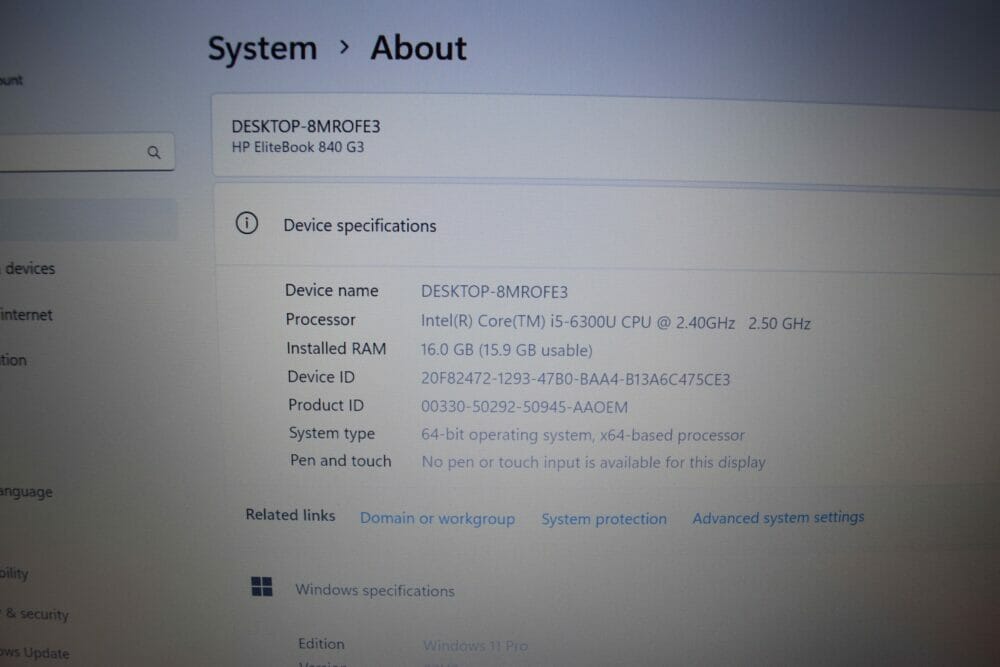
Task: Click the Edition label under Windows specifications
Action: click(x=321, y=644)
